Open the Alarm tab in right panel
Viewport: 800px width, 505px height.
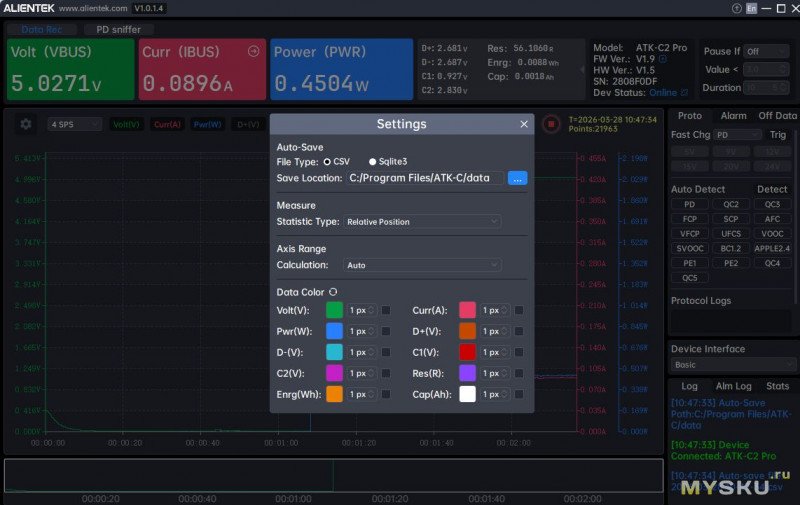(x=733, y=116)
